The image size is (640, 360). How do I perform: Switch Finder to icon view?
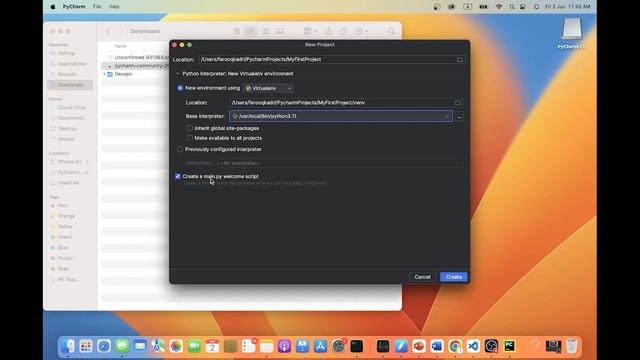(237, 31)
